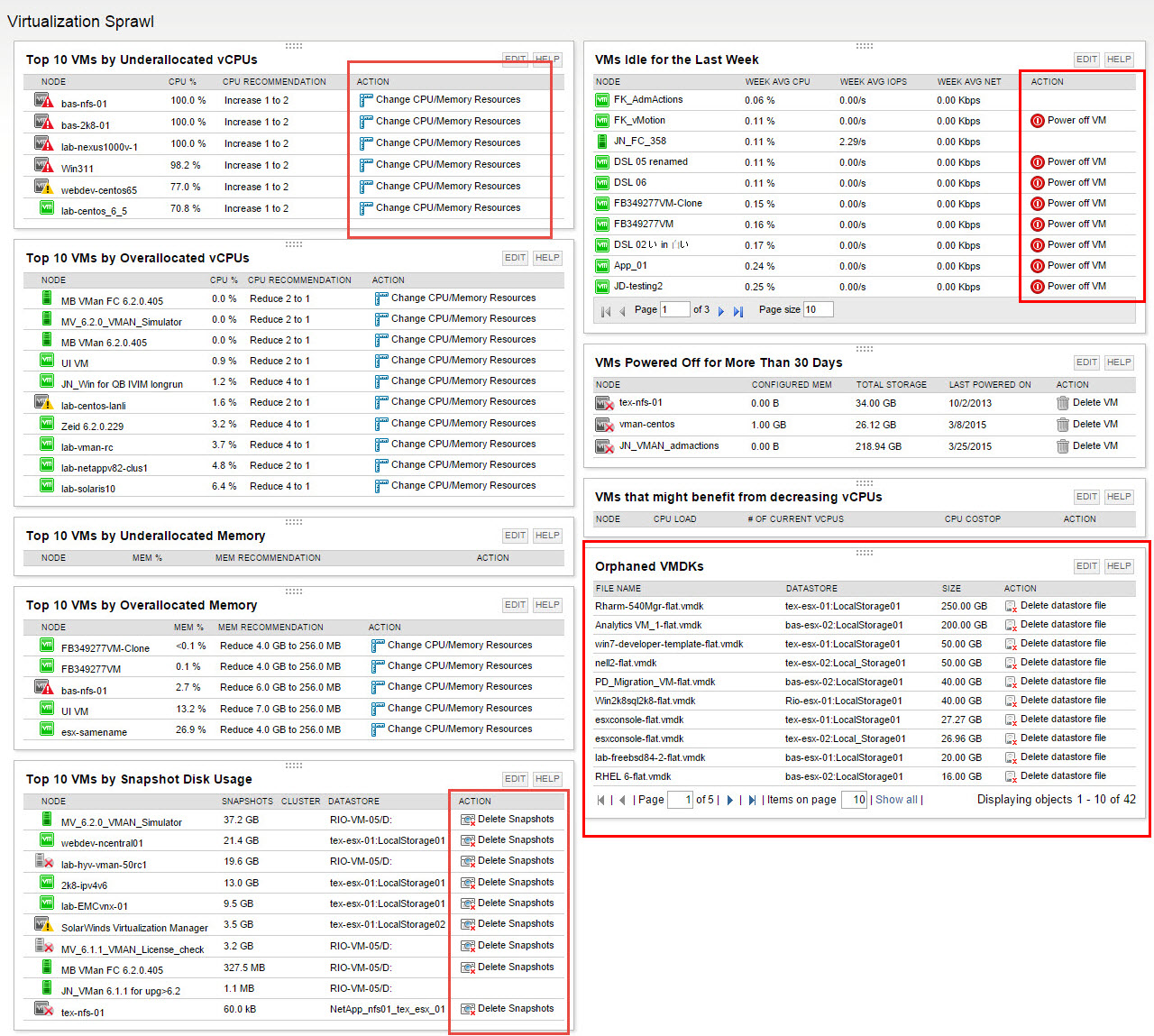This screenshot has height=1036, width=1154.
Task: Click the Power off icon for JD-testing2
Action: 1037,287
